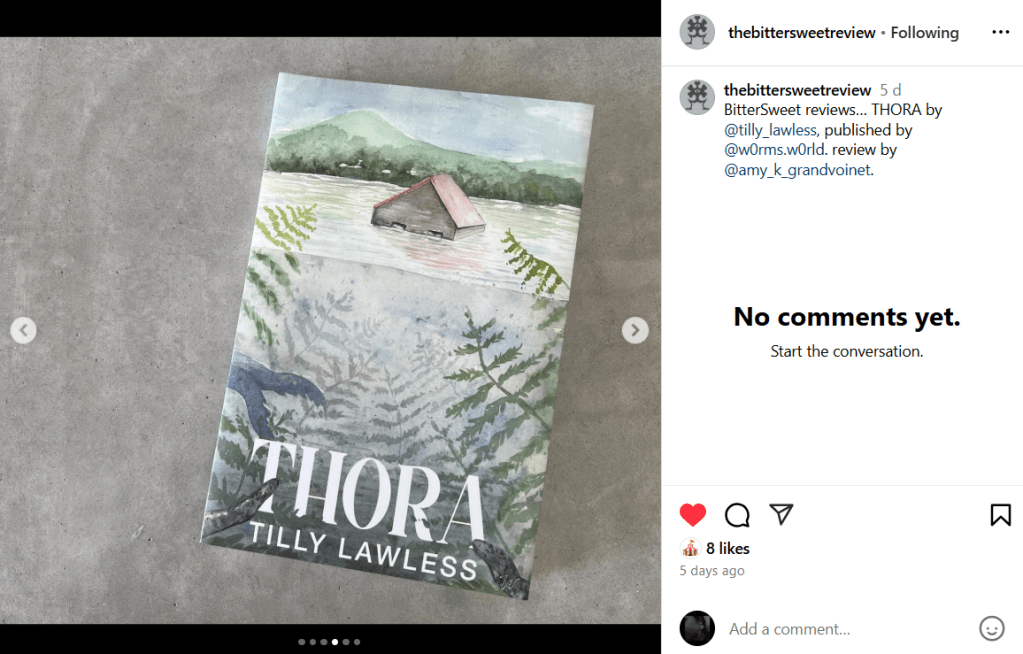
Task: Open the emoji picker smiley icon
Action: point(992,629)
